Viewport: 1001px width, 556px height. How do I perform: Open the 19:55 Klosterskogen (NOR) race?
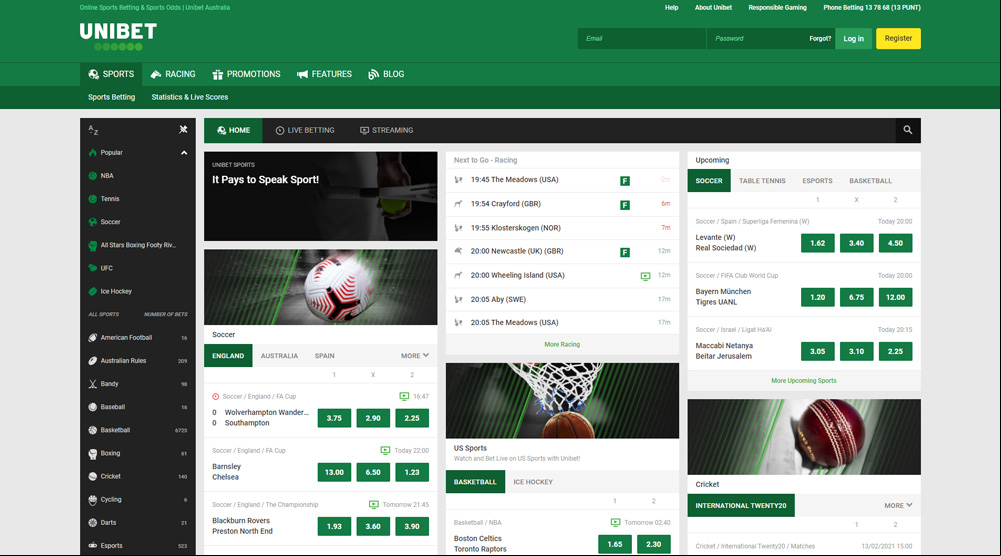(x=562, y=228)
